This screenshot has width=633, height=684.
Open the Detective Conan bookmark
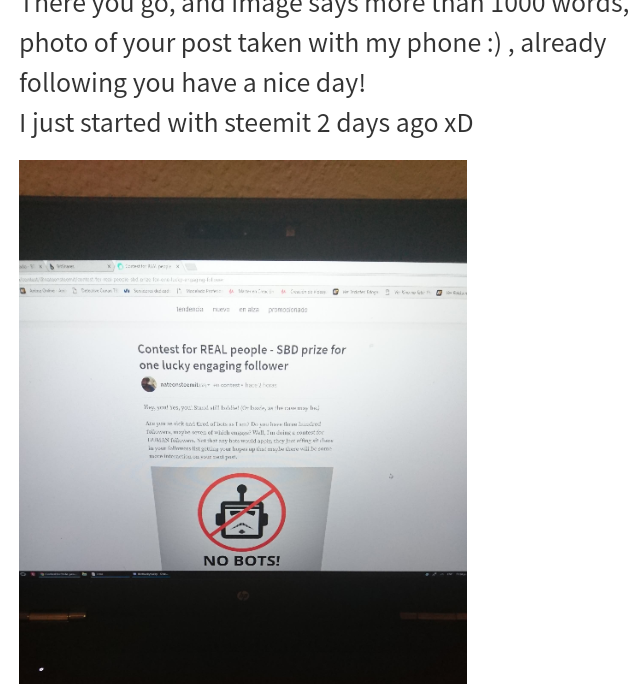click(x=96, y=291)
